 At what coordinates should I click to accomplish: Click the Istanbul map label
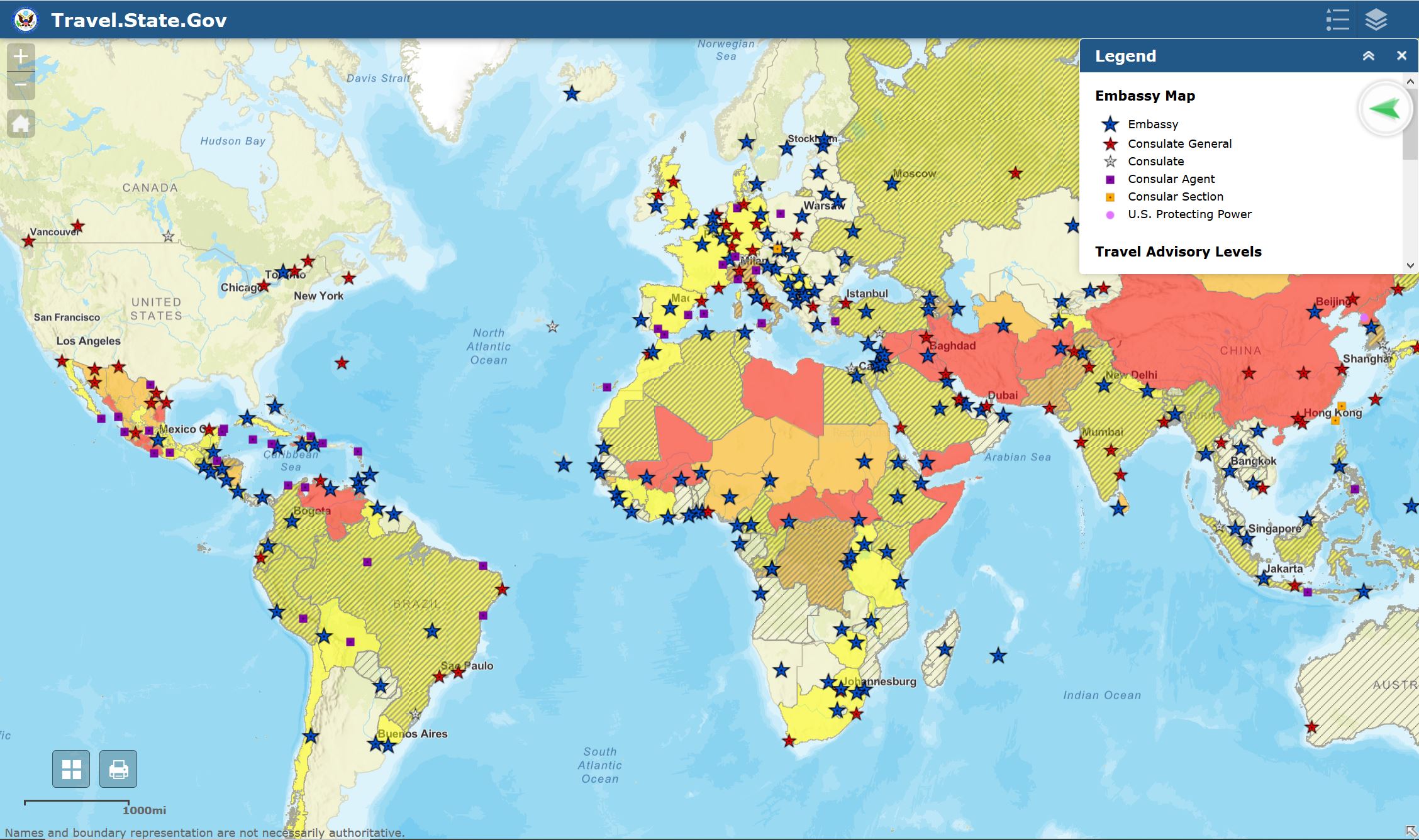point(867,294)
